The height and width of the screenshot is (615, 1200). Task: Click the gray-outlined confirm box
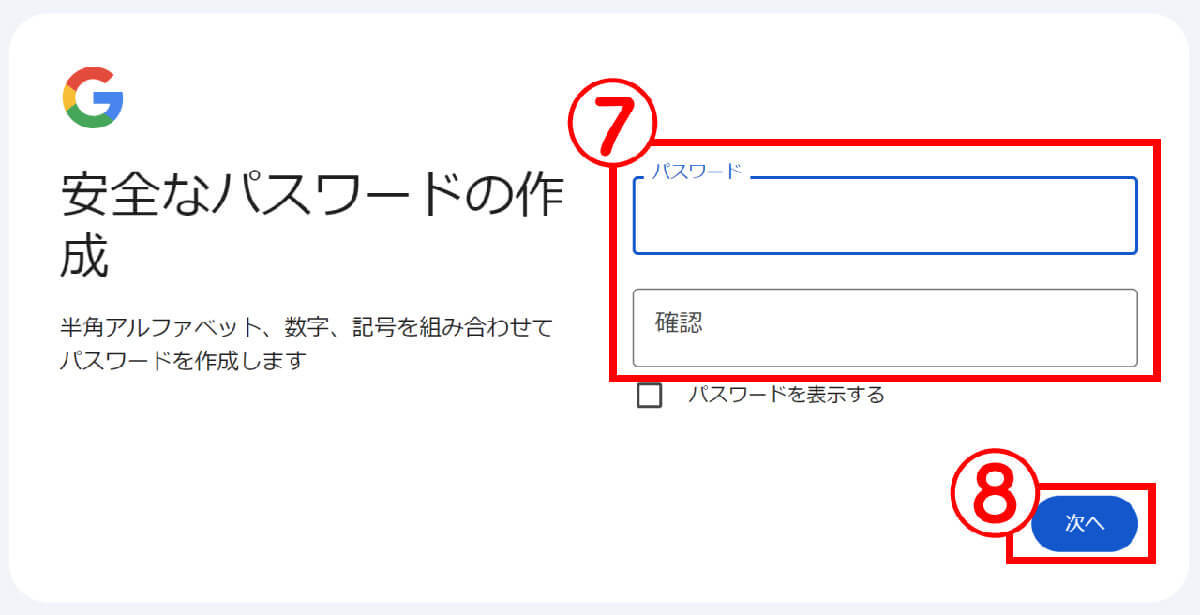885,328
